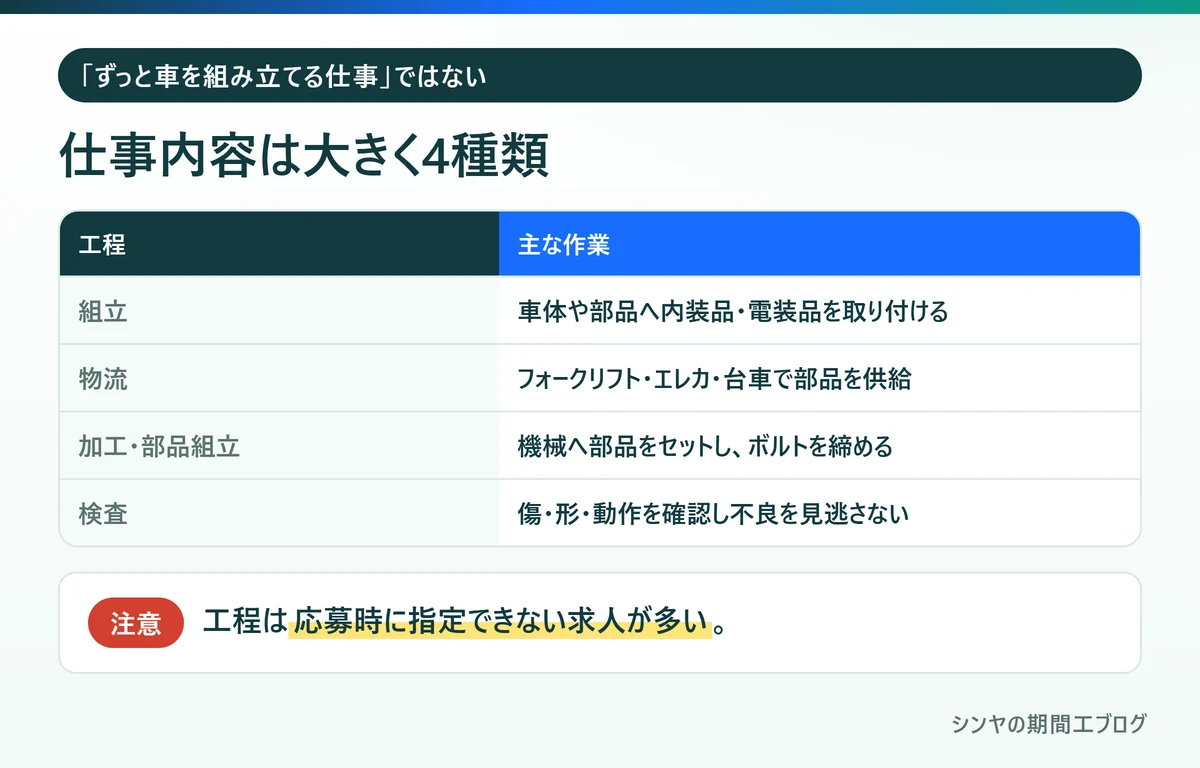Click the 主な作業 column header

tap(819, 244)
